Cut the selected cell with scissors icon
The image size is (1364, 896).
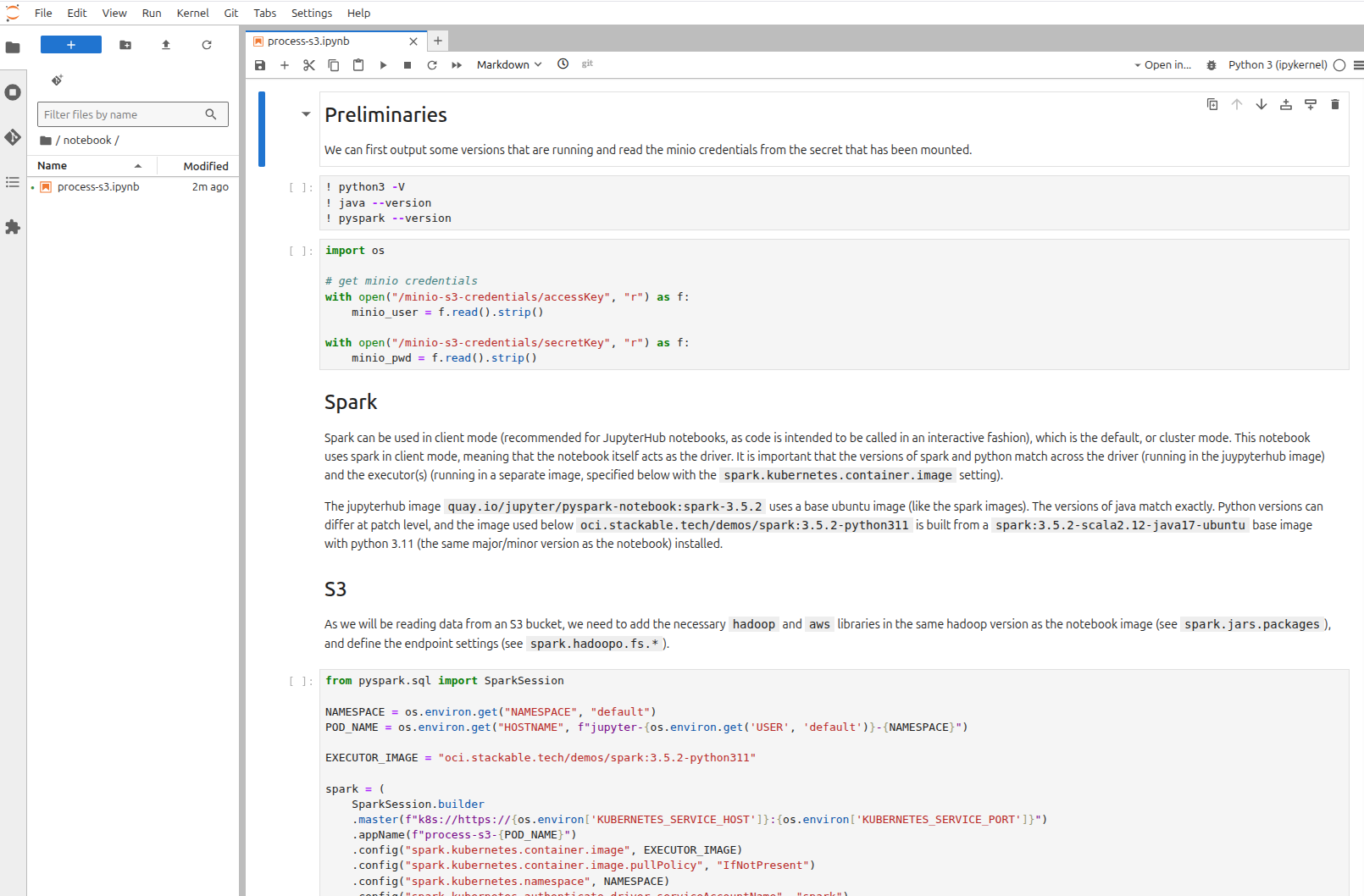(x=309, y=65)
